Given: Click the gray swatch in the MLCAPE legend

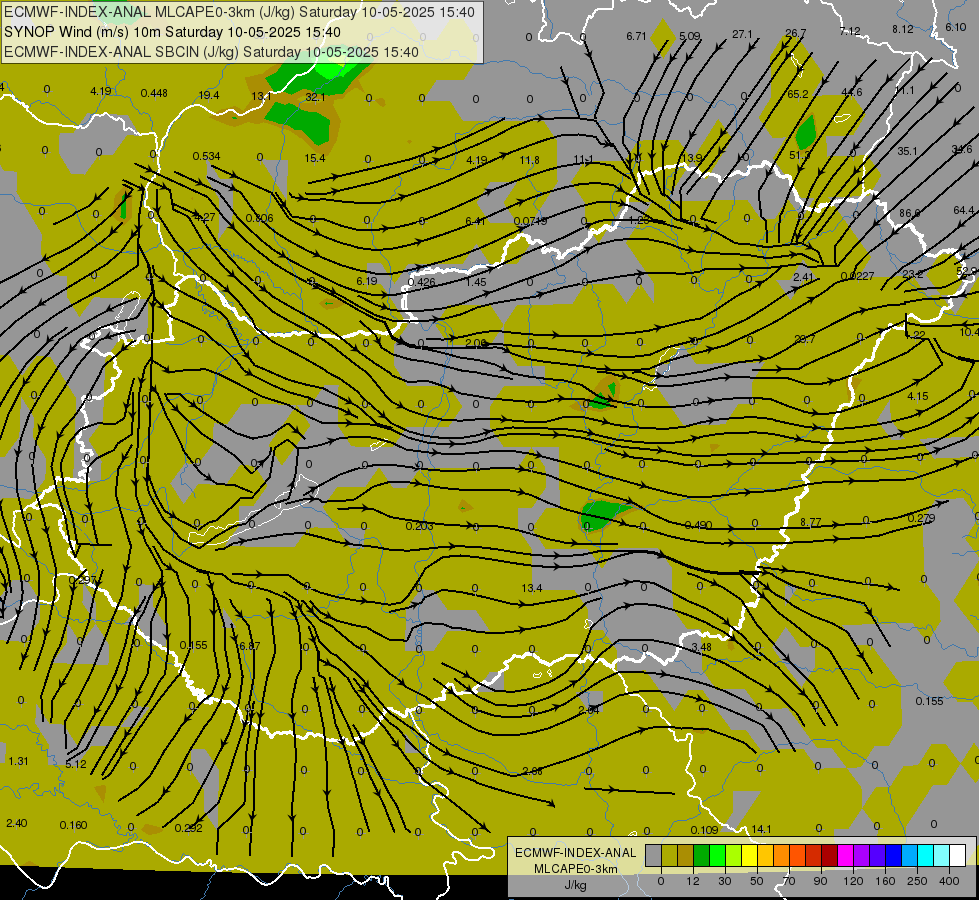Looking at the screenshot, I should coord(654,855).
